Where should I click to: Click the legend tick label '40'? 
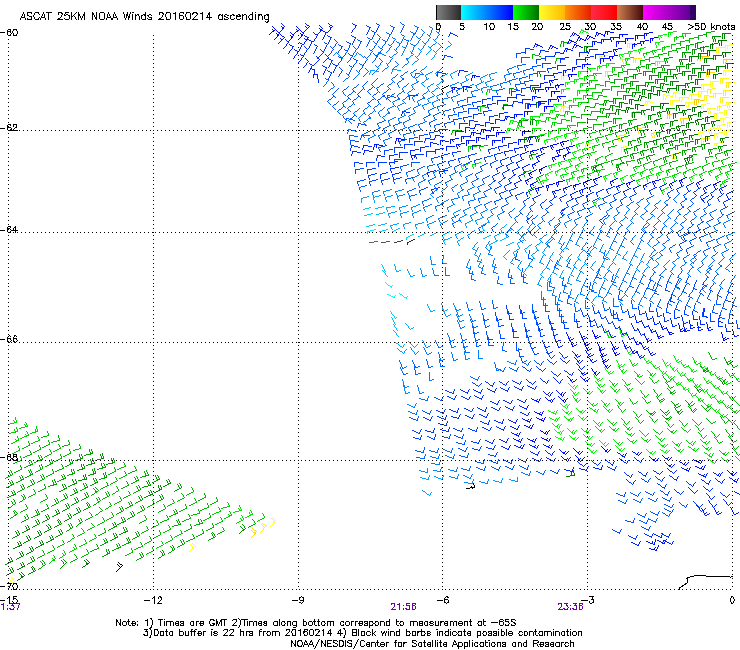pyautogui.click(x=642, y=27)
